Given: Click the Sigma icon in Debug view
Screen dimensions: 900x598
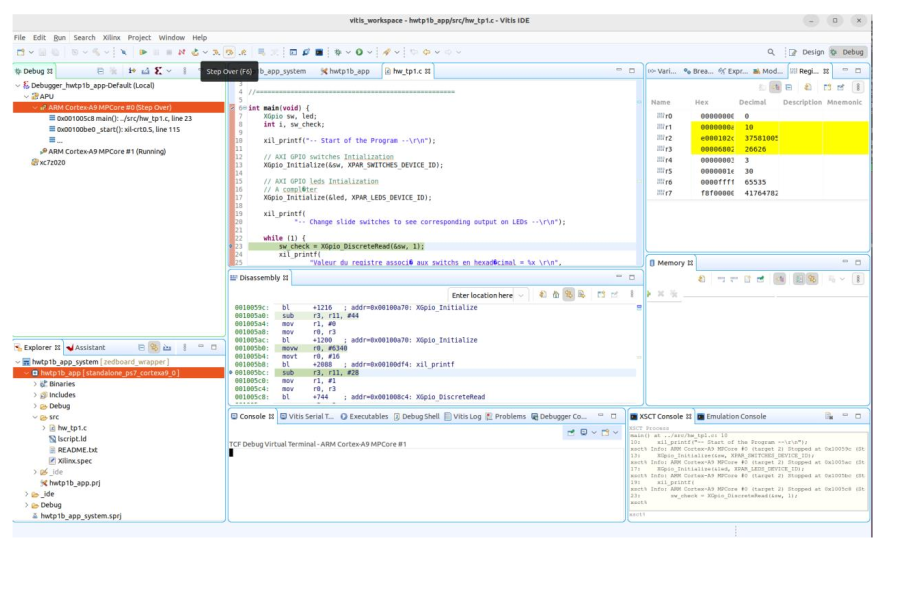Looking at the screenshot, I should point(158,71).
